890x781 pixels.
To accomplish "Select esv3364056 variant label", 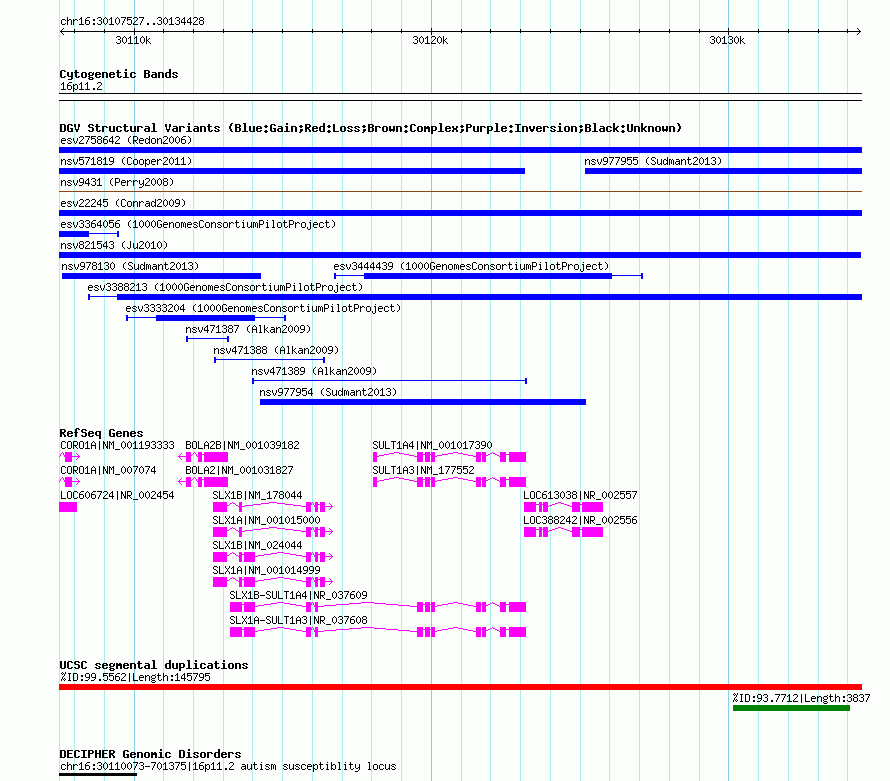I will click(x=198, y=224).
